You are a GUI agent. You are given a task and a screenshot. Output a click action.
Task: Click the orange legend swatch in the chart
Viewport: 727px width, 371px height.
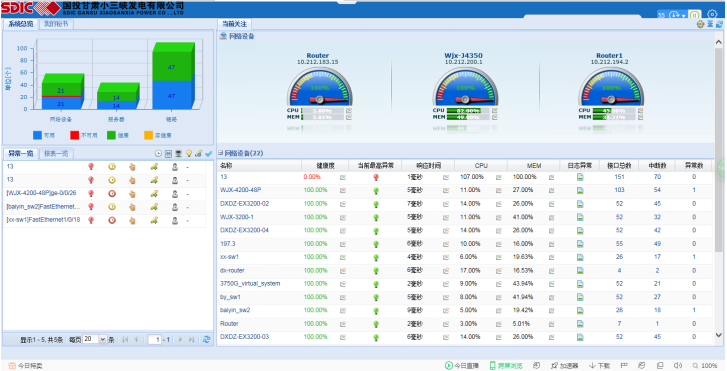tap(148, 135)
